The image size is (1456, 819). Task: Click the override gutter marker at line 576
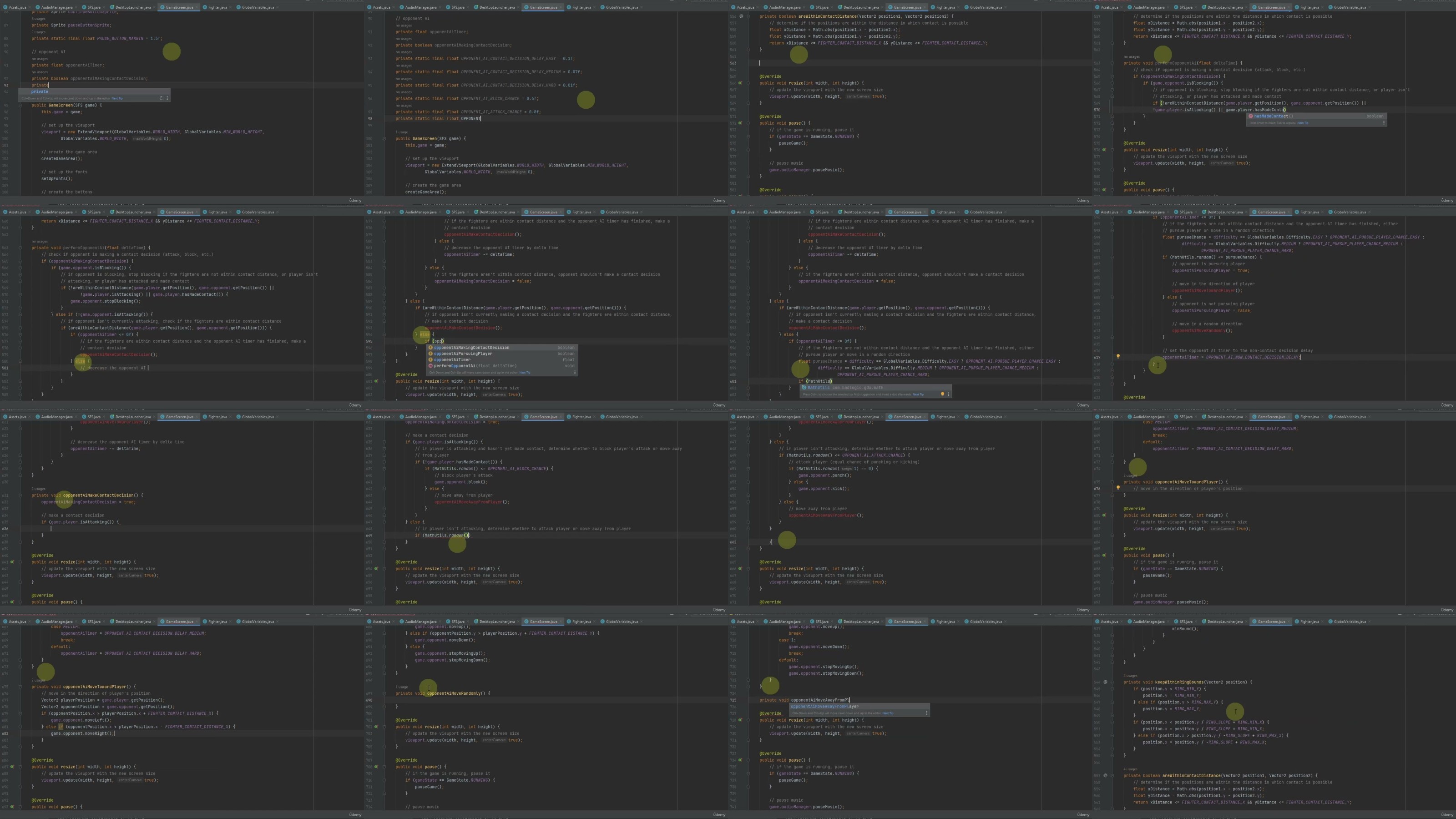coord(1104,150)
